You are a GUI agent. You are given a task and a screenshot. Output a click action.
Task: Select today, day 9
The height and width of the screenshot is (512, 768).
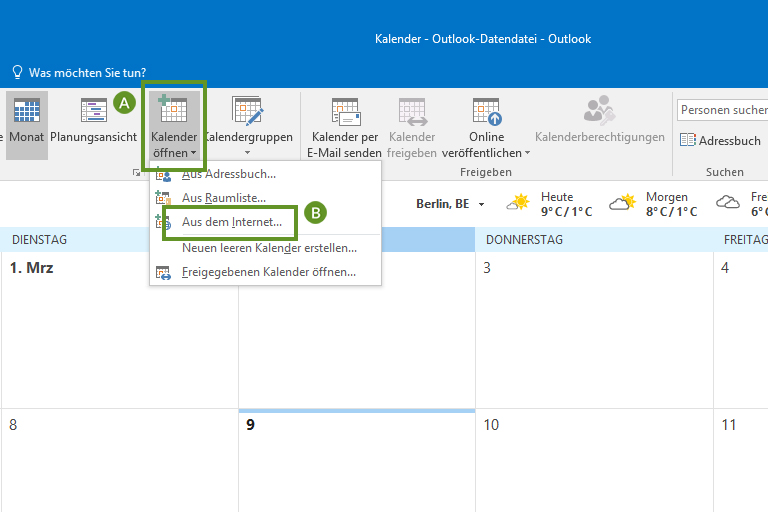[357, 461]
